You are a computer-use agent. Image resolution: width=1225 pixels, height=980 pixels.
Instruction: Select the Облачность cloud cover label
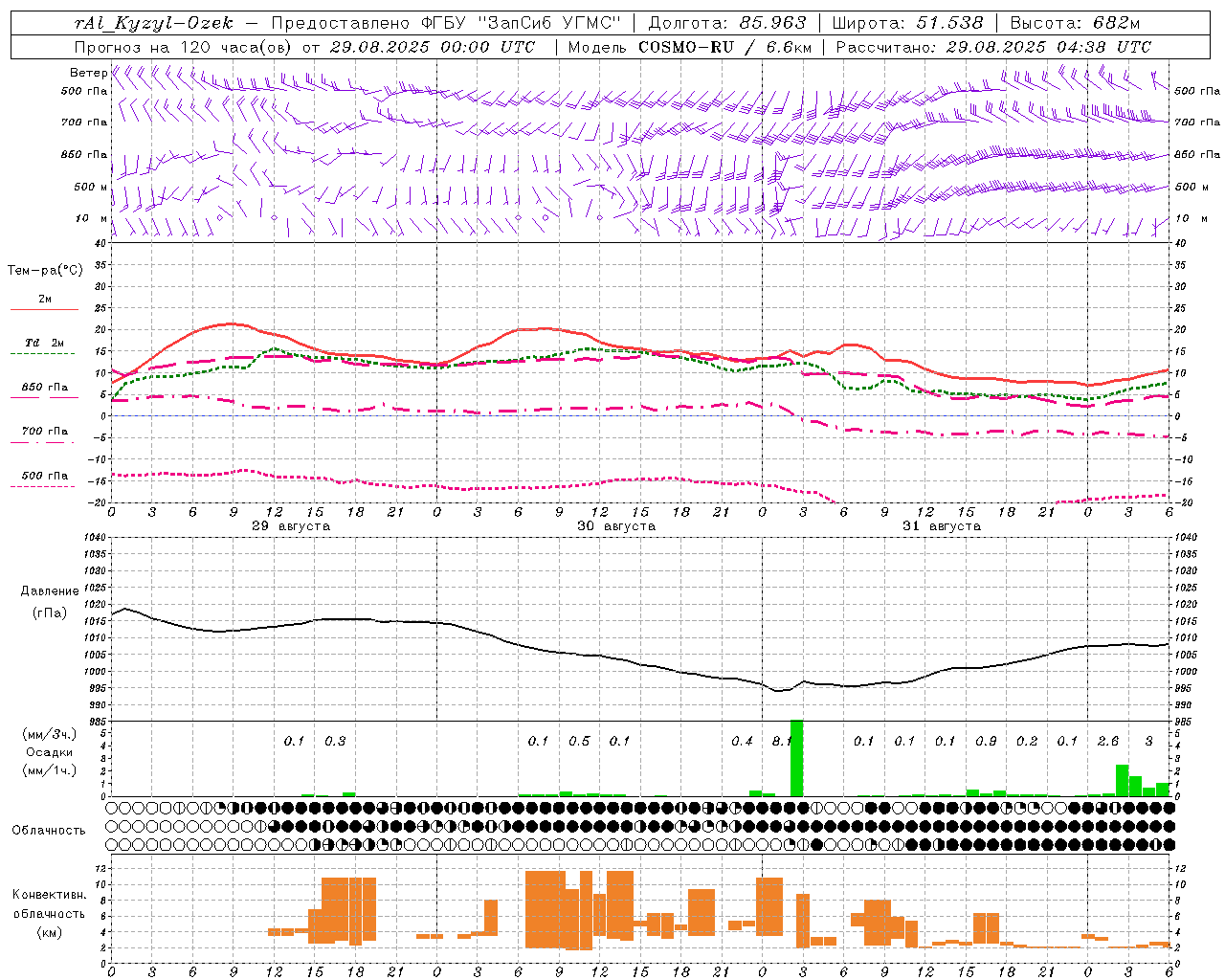[x=49, y=831]
